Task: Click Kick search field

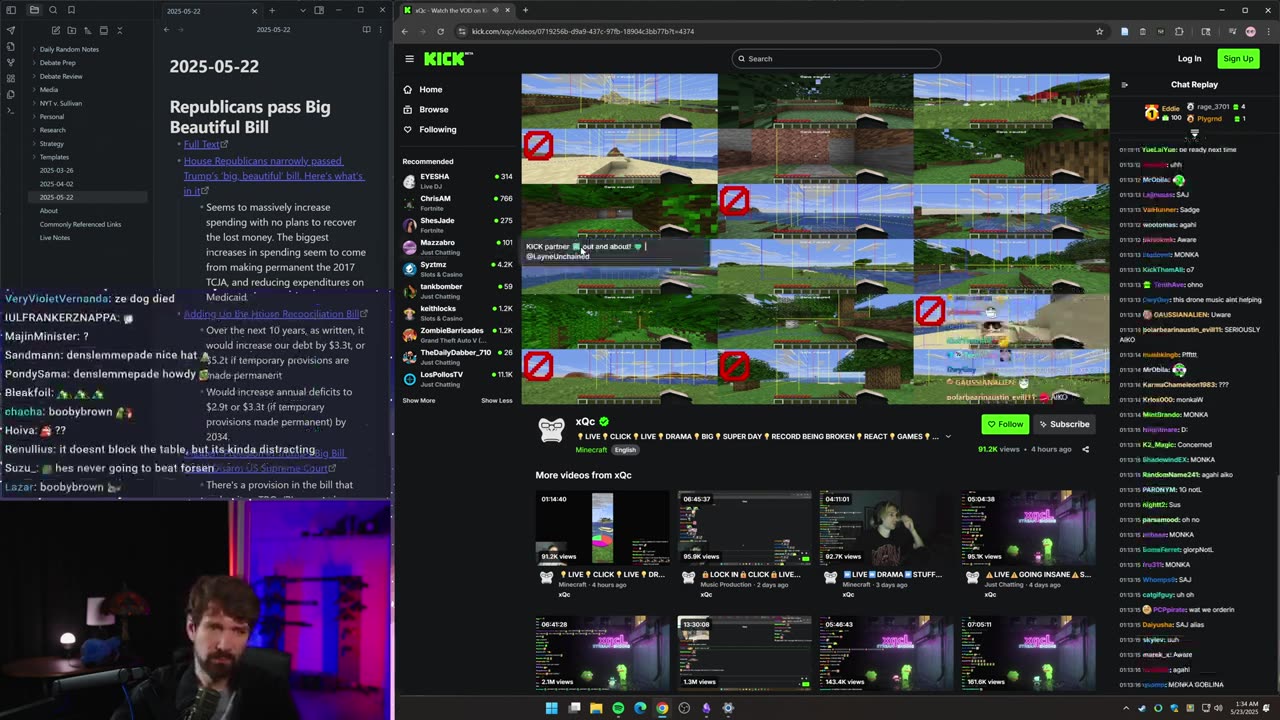Action: coord(836,58)
